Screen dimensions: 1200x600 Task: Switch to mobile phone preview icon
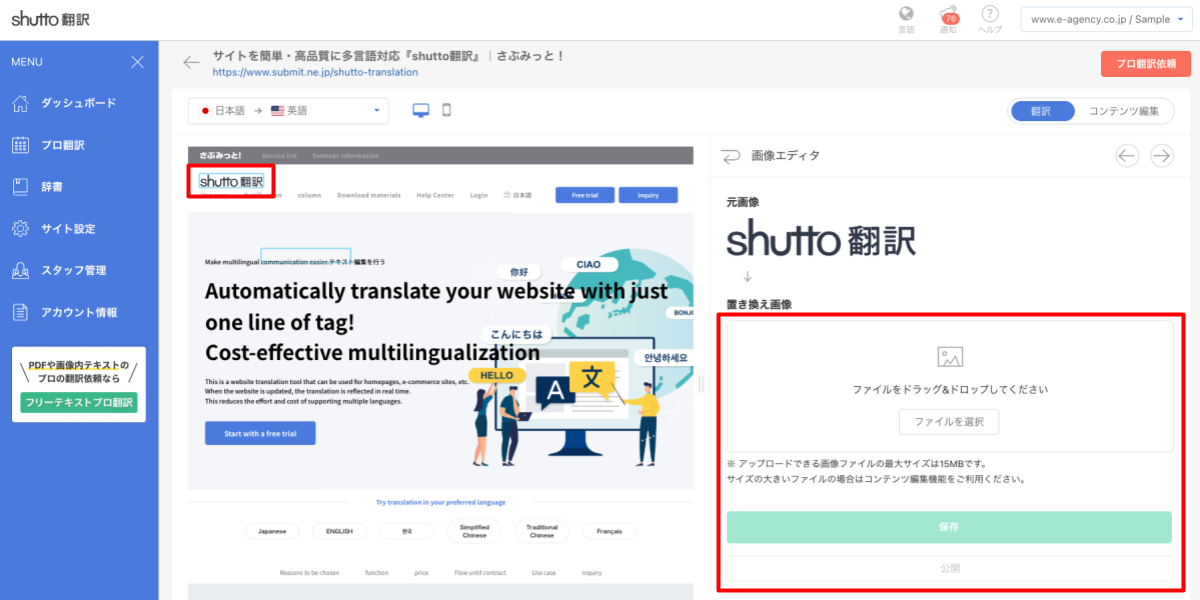pyautogui.click(x=447, y=110)
